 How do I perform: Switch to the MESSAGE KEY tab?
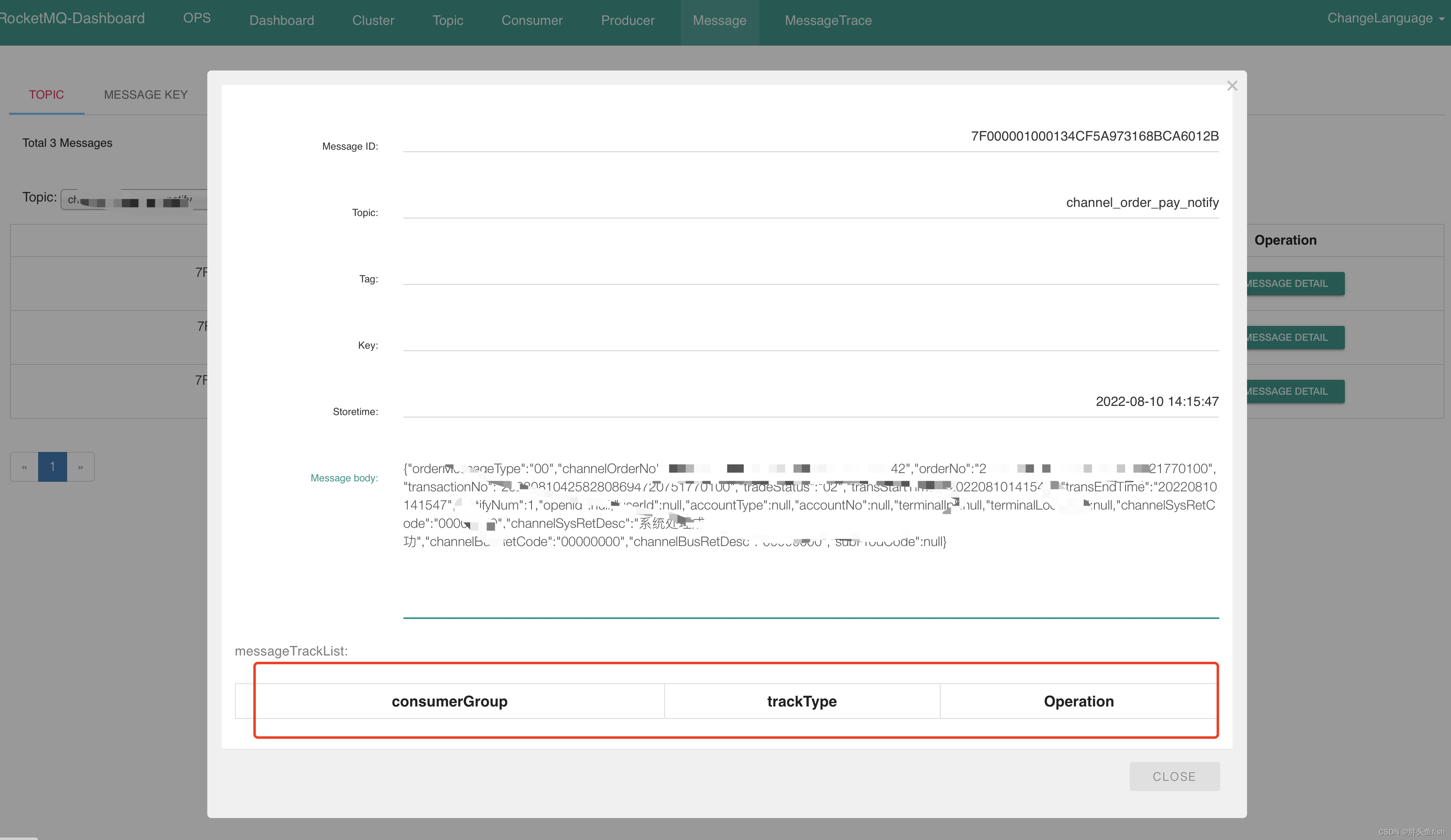click(146, 95)
